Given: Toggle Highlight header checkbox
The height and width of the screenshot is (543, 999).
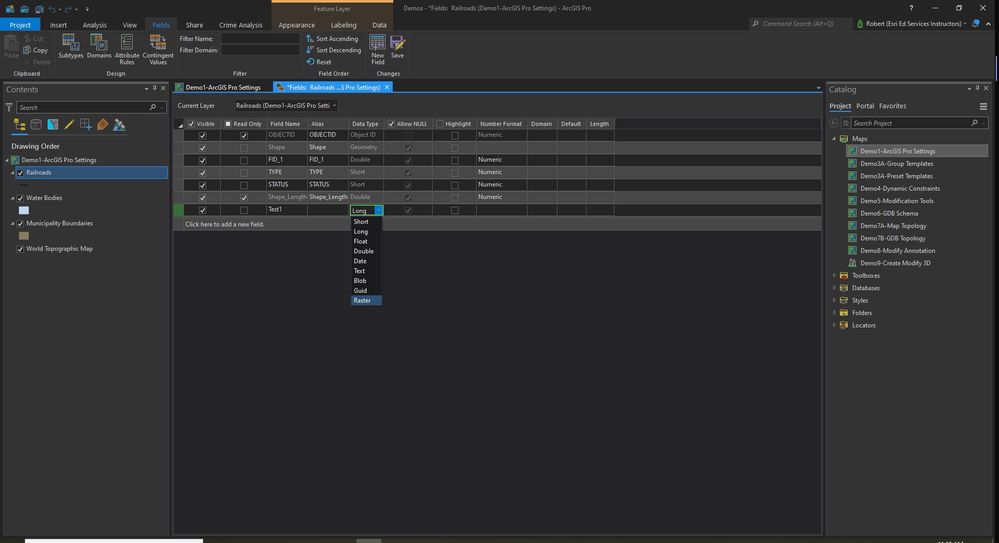Looking at the screenshot, I should point(440,124).
